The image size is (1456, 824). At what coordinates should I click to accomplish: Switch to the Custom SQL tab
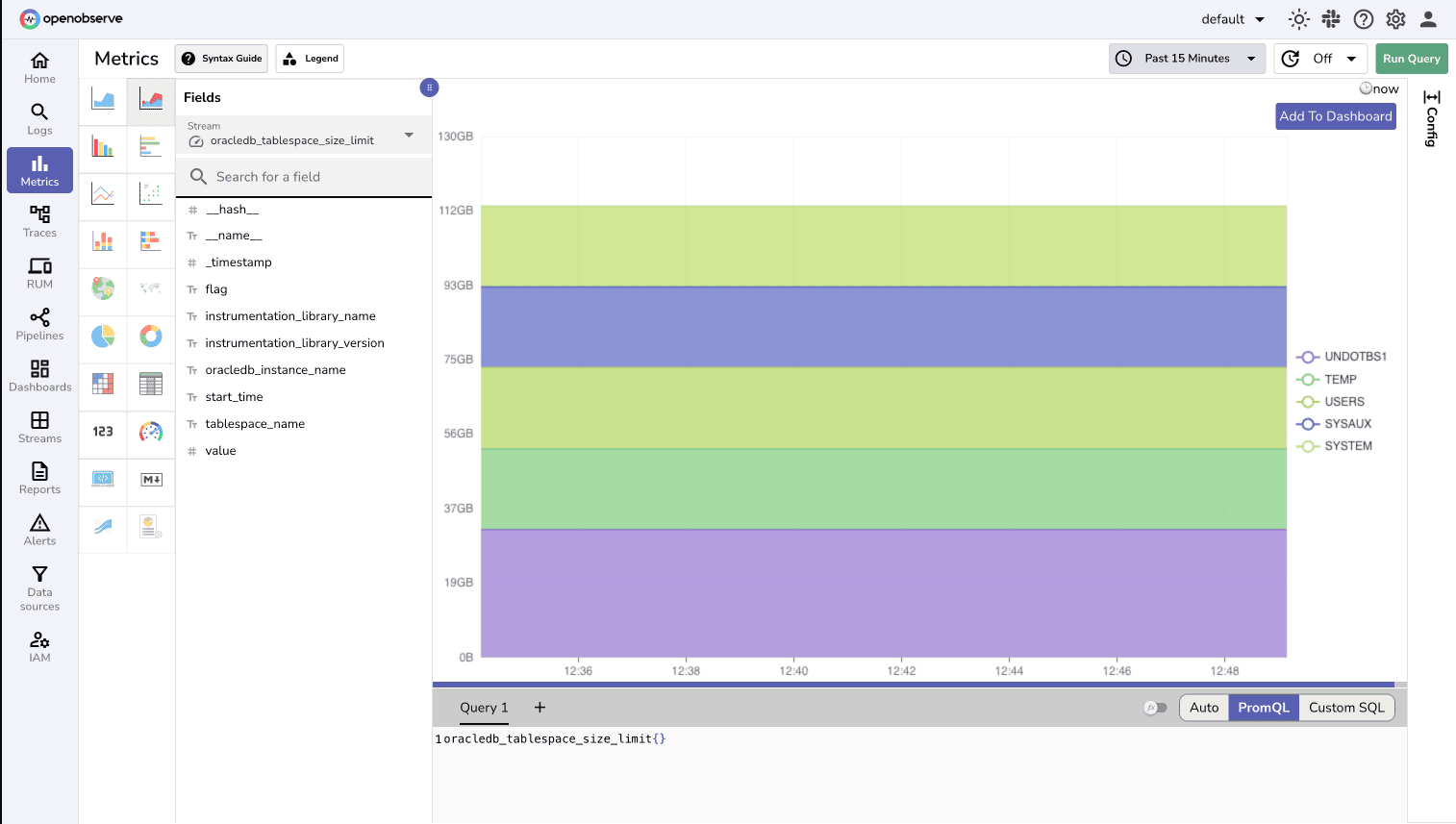pyautogui.click(x=1346, y=707)
